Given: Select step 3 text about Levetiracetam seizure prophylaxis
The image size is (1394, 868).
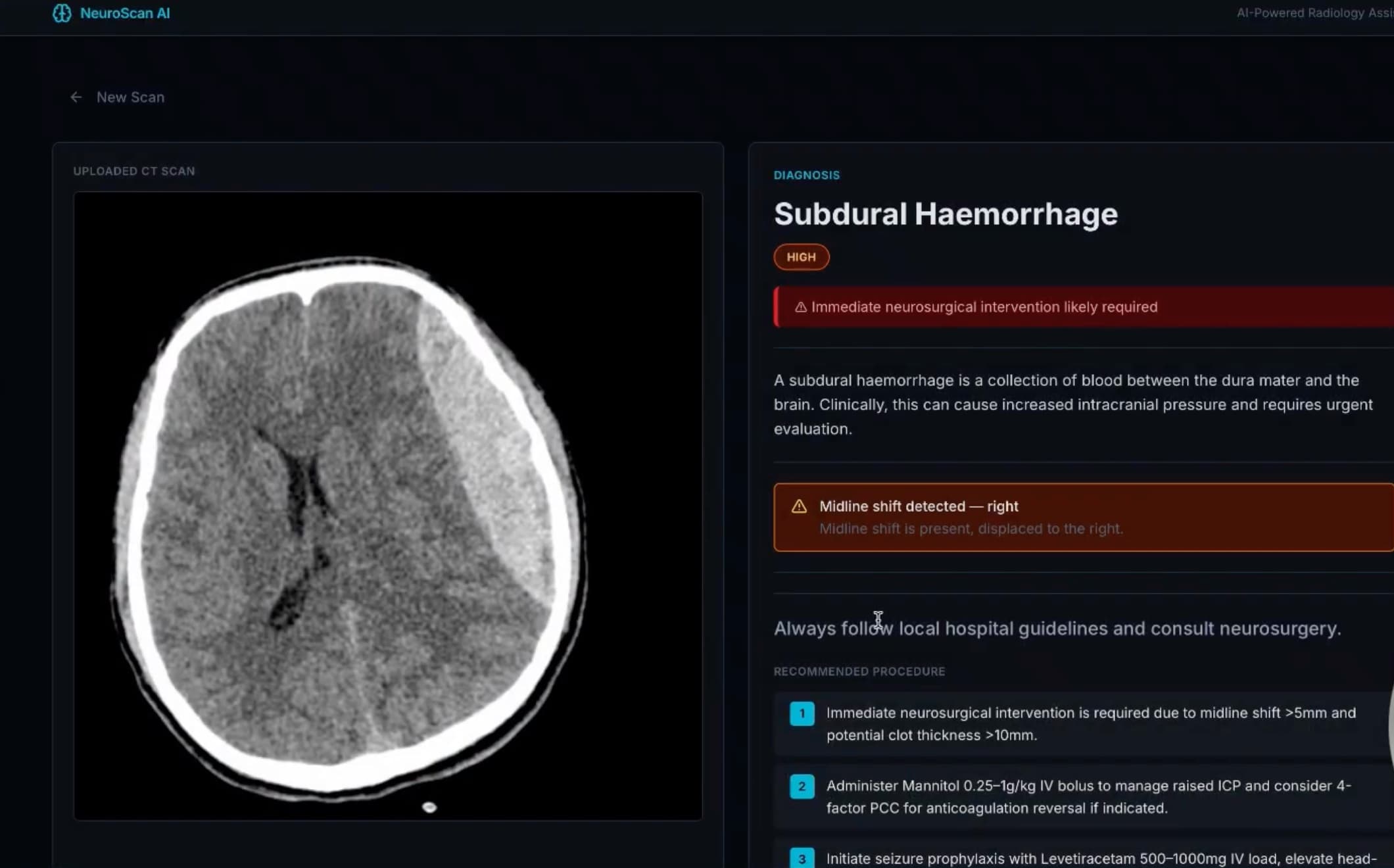Looking at the screenshot, I should [x=1101, y=859].
